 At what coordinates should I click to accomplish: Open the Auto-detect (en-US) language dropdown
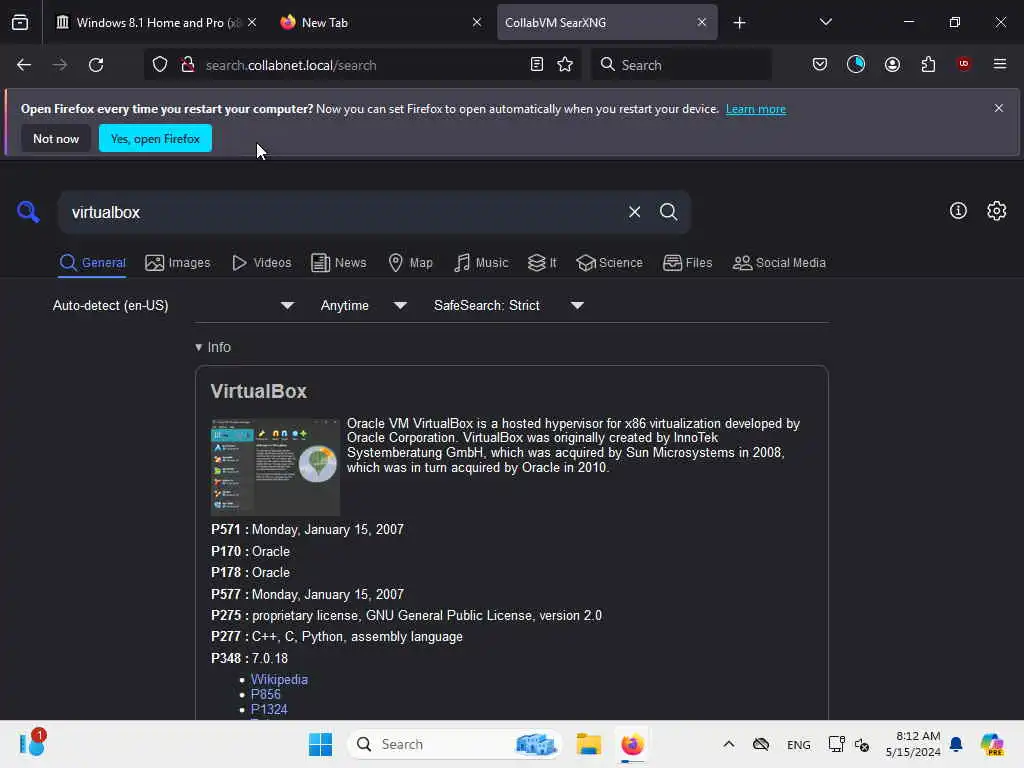(x=173, y=305)
